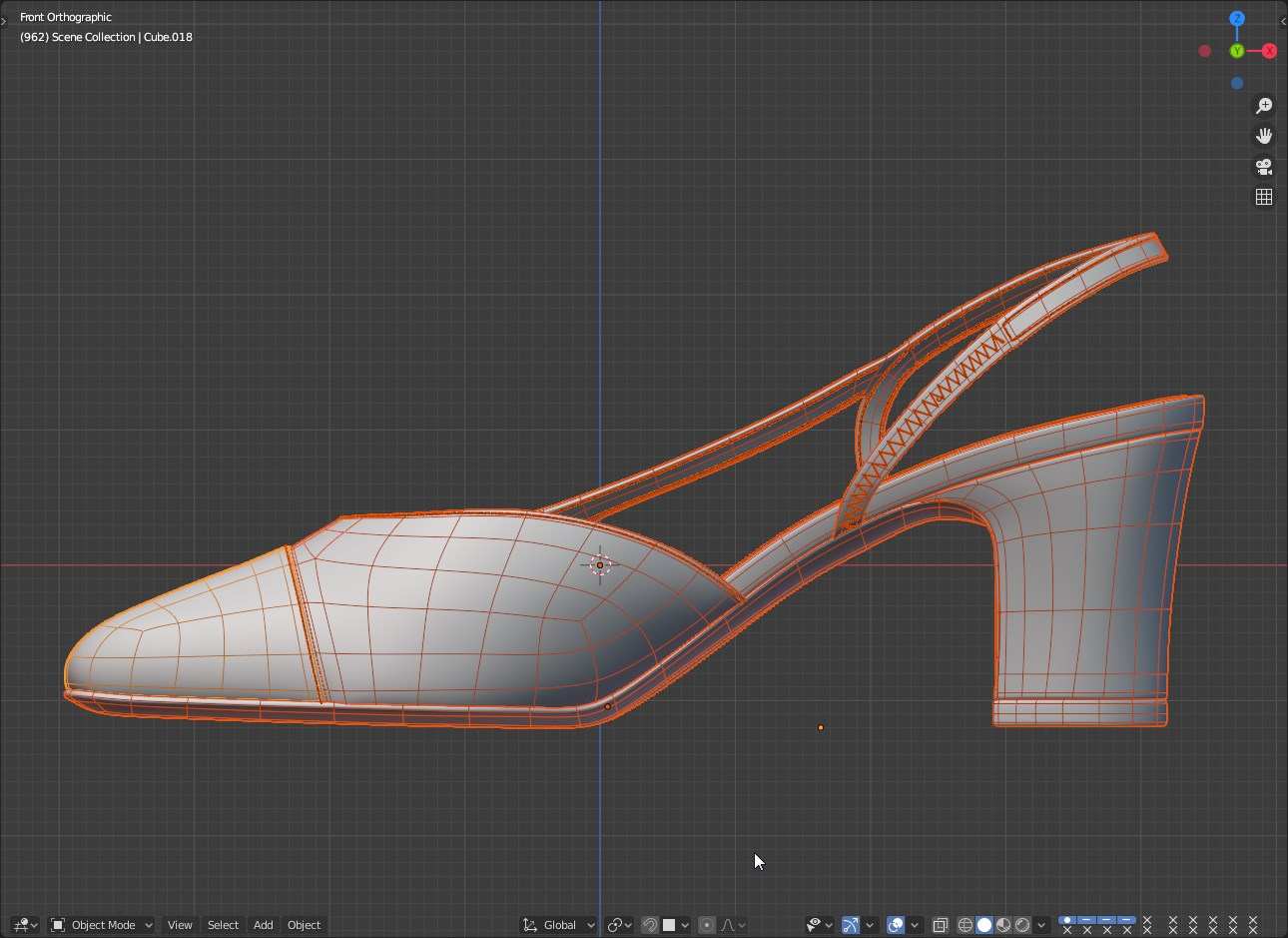Click the hand pan view icon

click(x=1264, y=136)
